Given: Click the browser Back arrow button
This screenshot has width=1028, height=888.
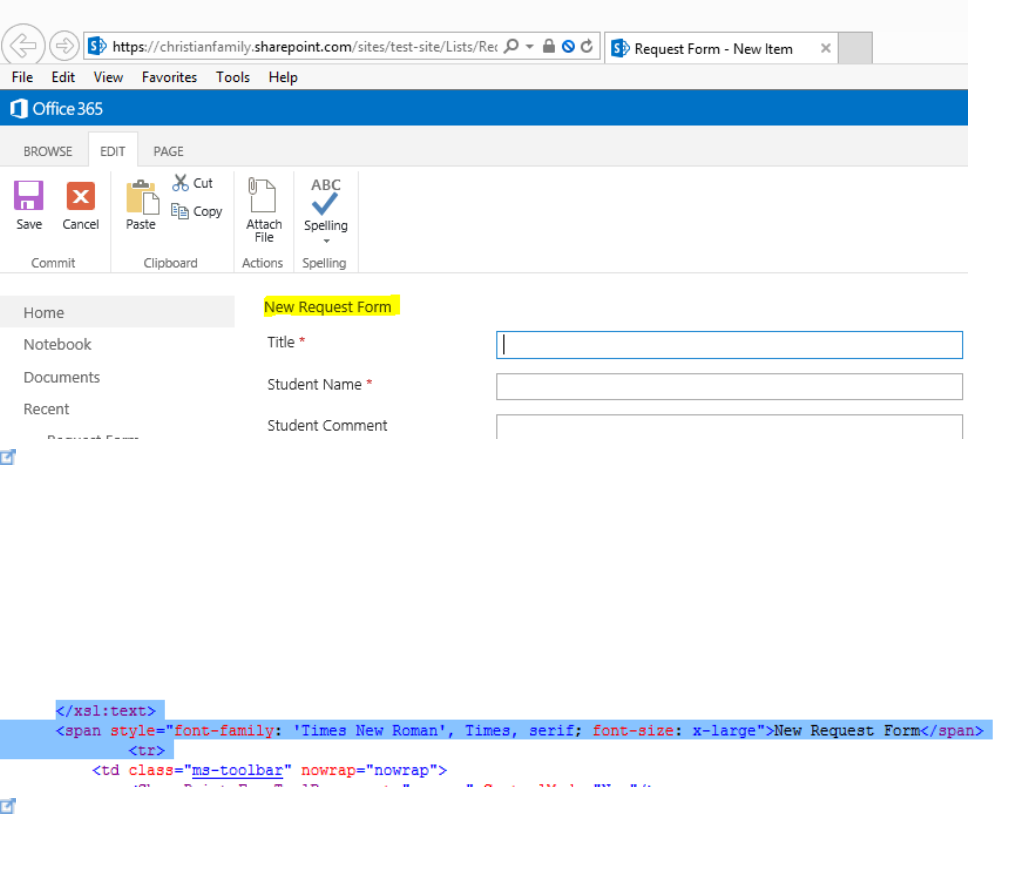Looking at the screenshot, I should point(23,46).
